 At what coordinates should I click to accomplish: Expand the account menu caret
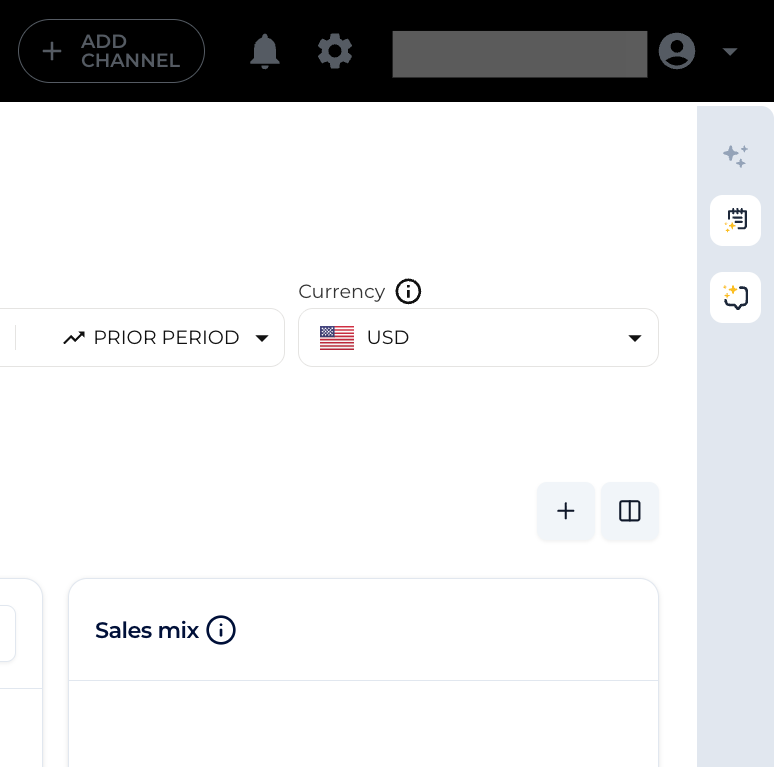[730, 51]
